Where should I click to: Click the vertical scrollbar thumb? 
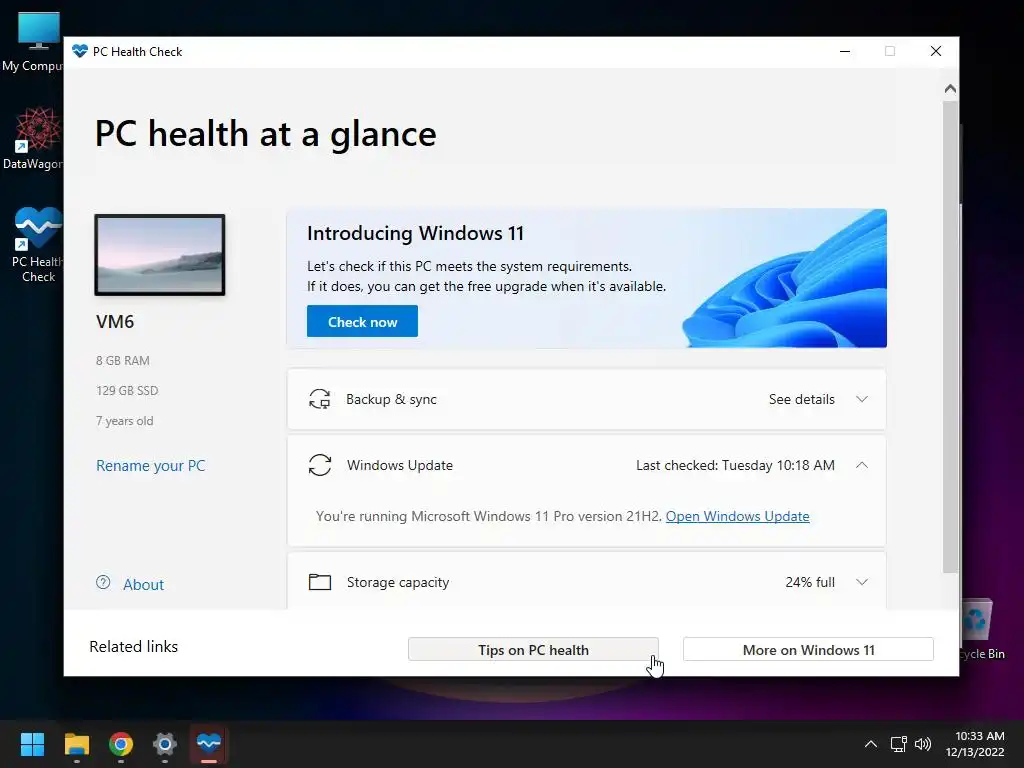[x=951, y=336]
